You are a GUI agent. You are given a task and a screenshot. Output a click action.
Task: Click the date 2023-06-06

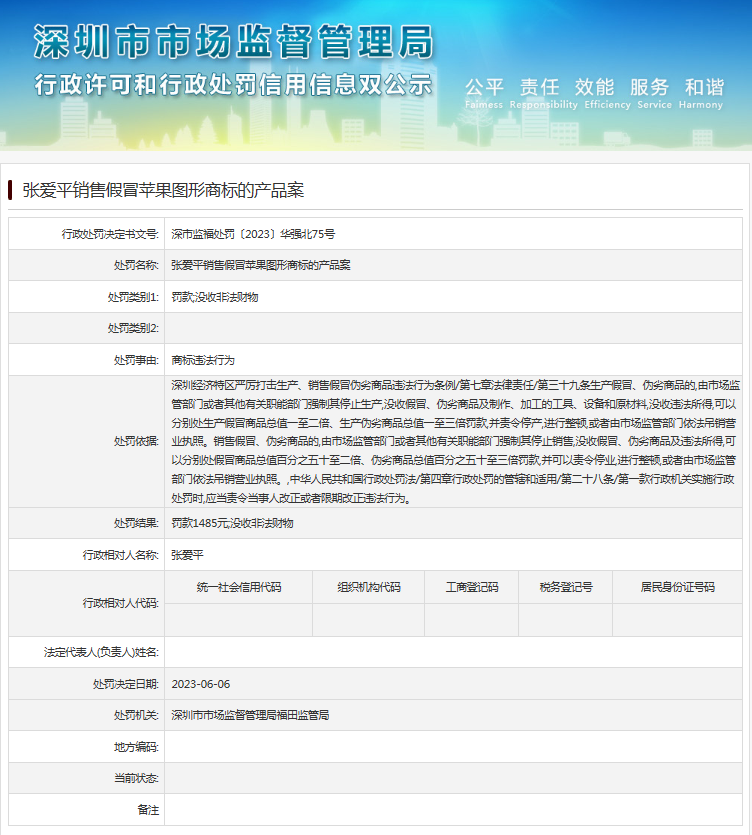click(x=201, y=684)
